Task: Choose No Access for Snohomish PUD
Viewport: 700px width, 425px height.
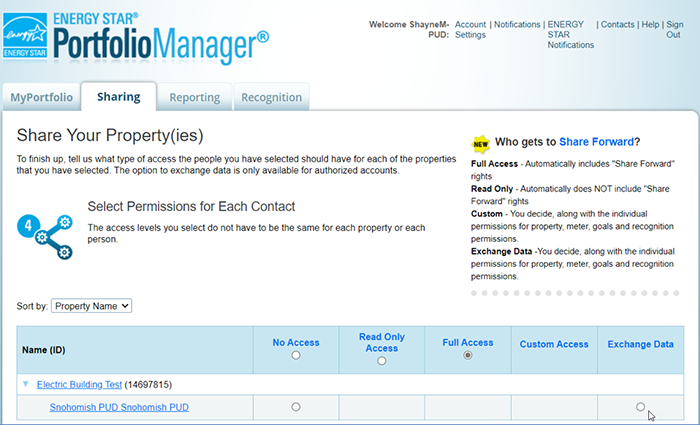Action: click(296, 407)
